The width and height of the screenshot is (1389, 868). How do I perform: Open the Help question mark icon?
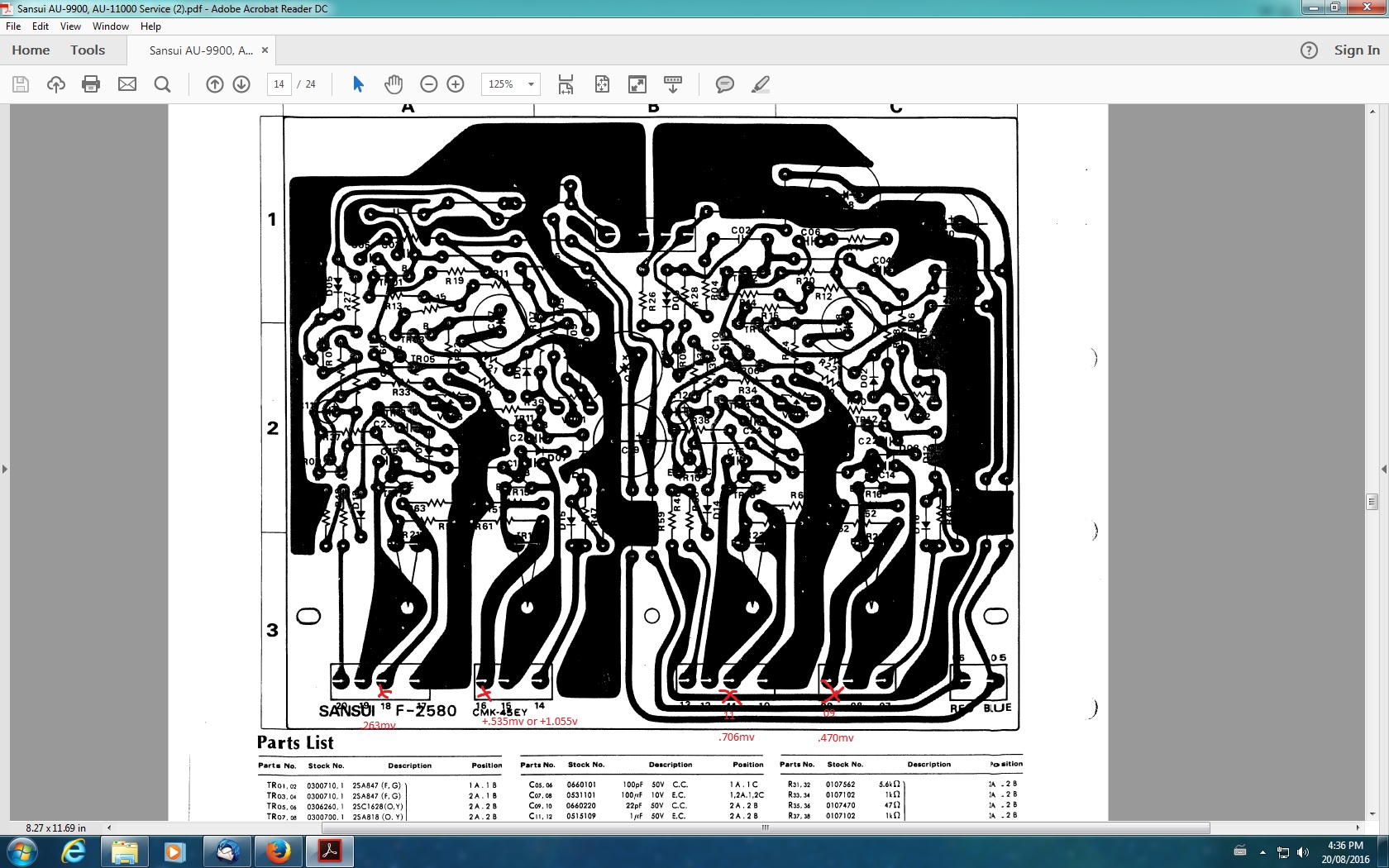(x=1309, y=50)
